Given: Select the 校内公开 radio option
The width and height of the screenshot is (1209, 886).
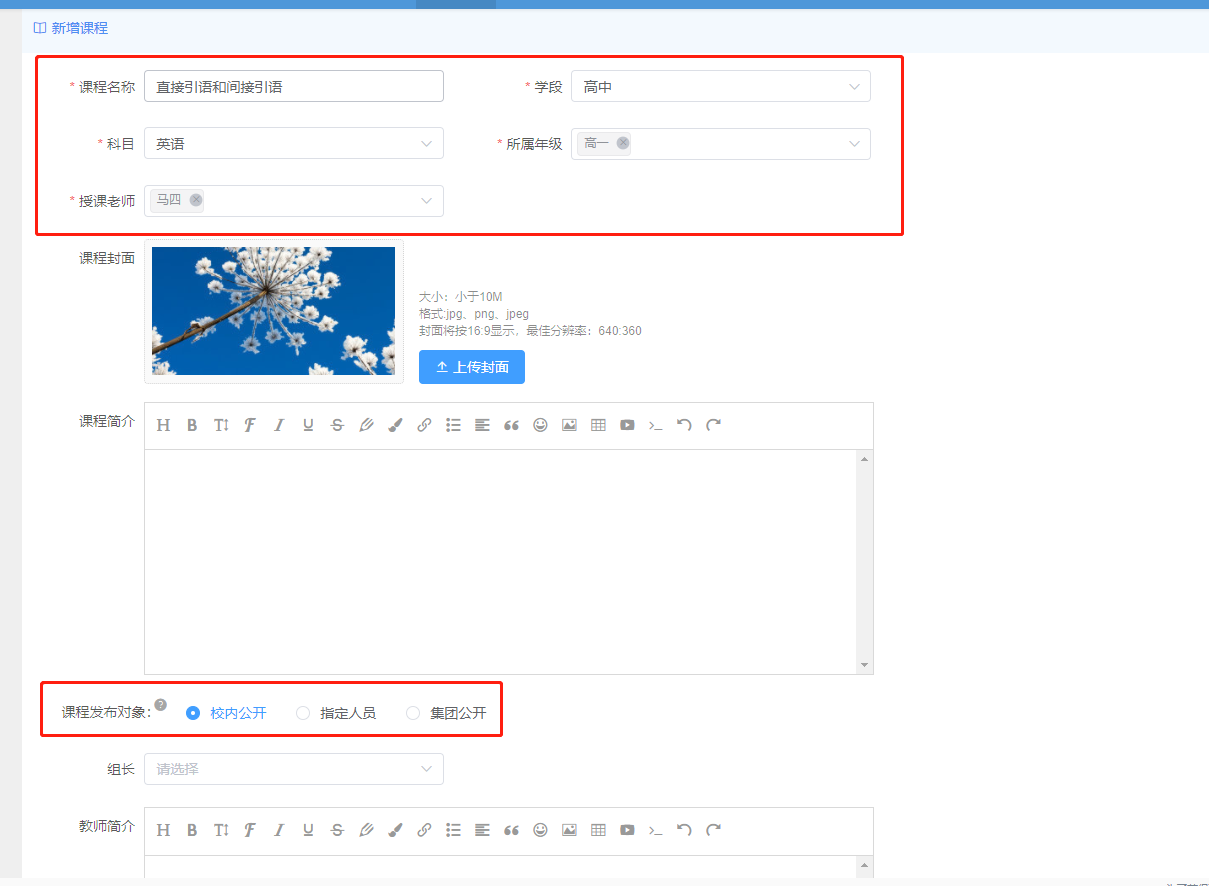Looking at the screenshot, I should tap(194, 713).
